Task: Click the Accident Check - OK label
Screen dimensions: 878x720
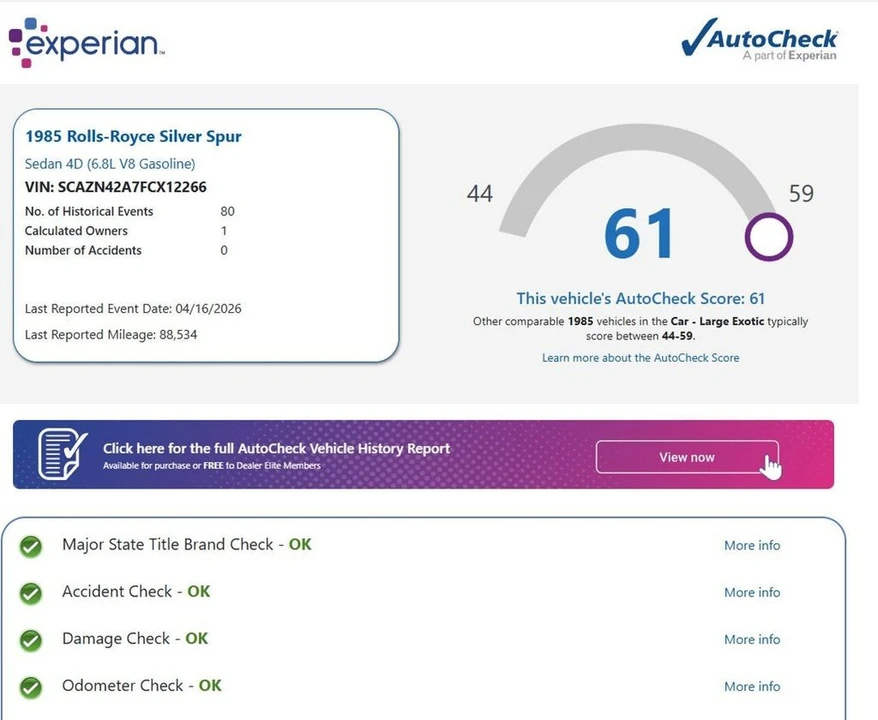Action: pyautogui.click(x=136, y=591)
